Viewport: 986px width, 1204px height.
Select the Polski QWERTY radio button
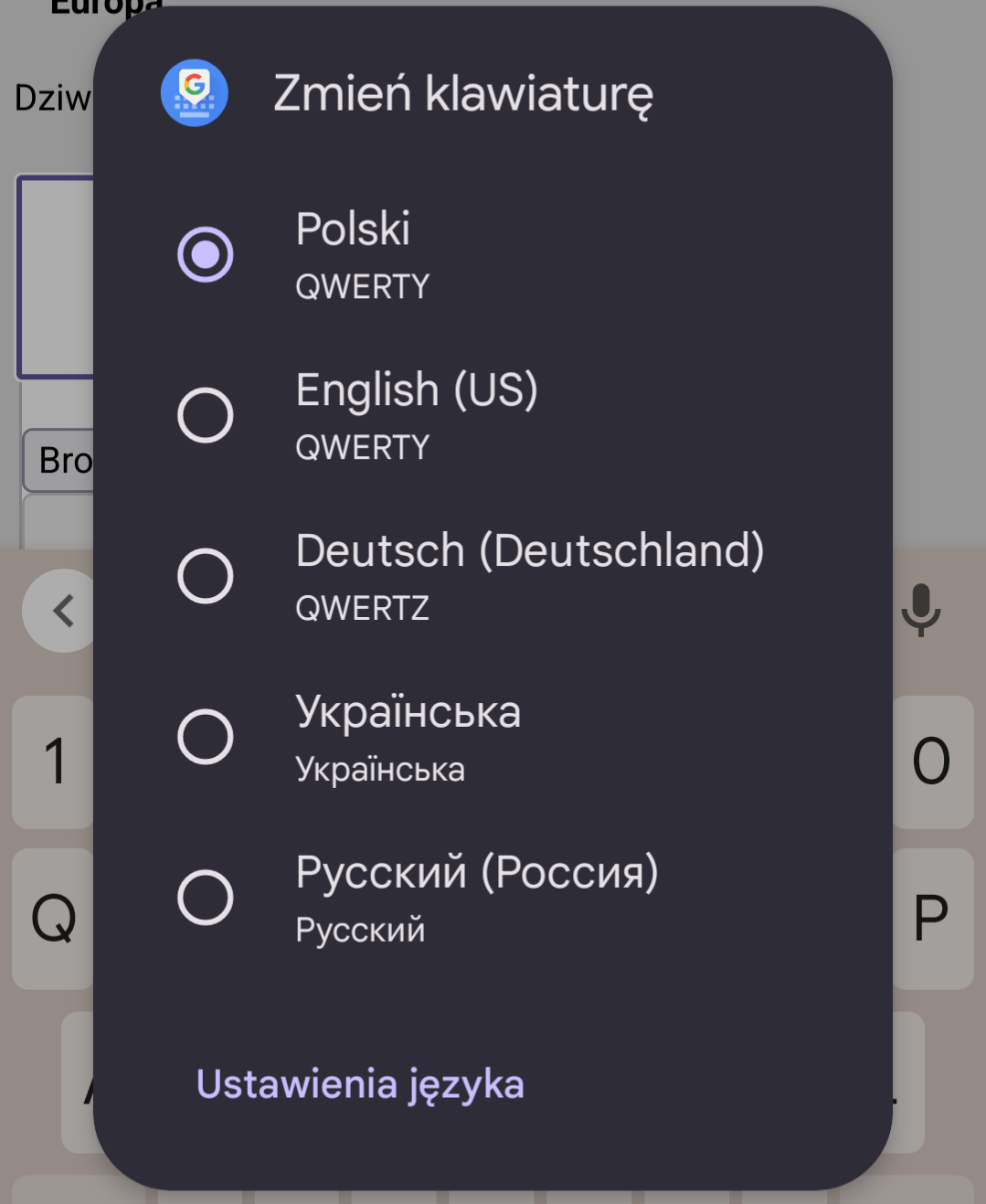click(206, 254)
